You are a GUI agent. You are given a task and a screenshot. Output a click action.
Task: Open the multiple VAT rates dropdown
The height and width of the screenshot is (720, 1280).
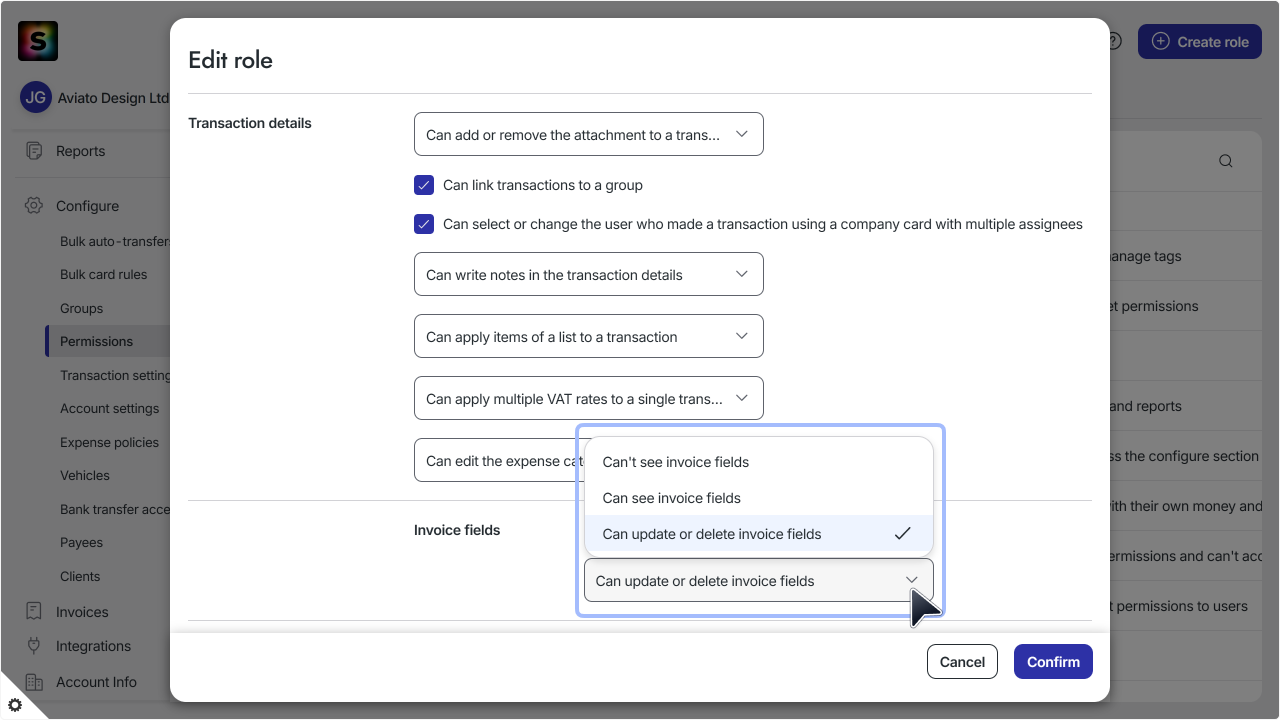point(589,398)
